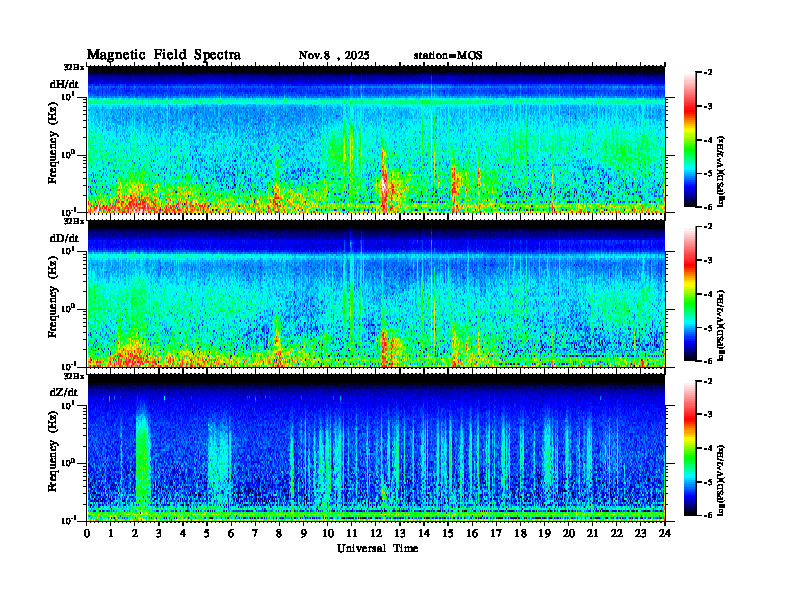Click hour 20 on the Universal Time axis
This screenshot has width=792, height=612.
point(569,534)
